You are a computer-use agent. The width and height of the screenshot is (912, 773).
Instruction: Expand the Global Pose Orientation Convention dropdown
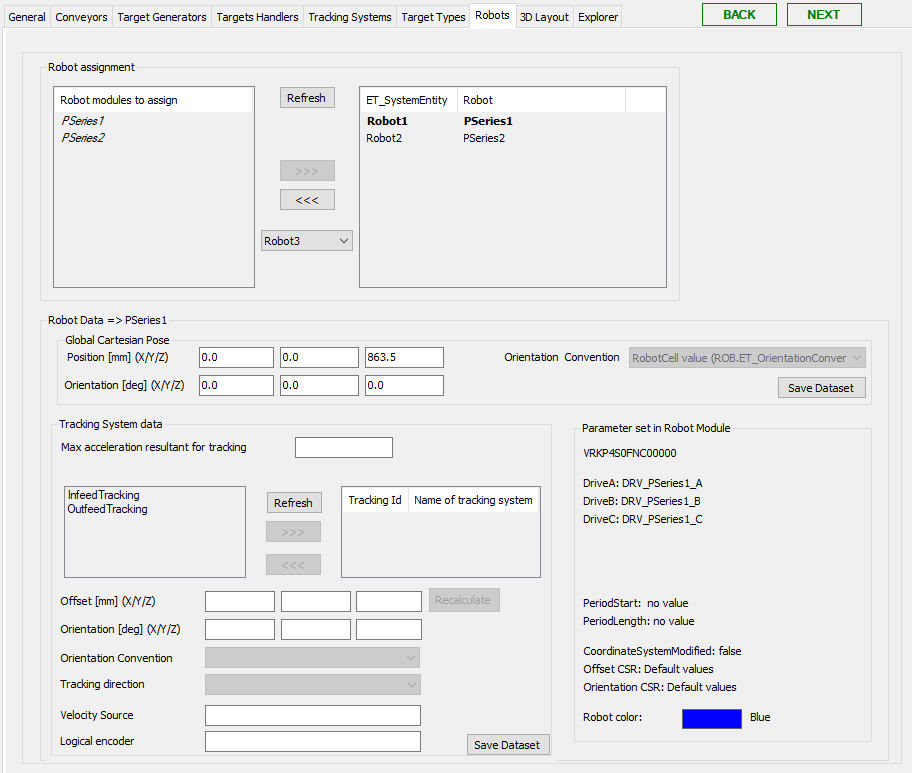tap(747, 358)
